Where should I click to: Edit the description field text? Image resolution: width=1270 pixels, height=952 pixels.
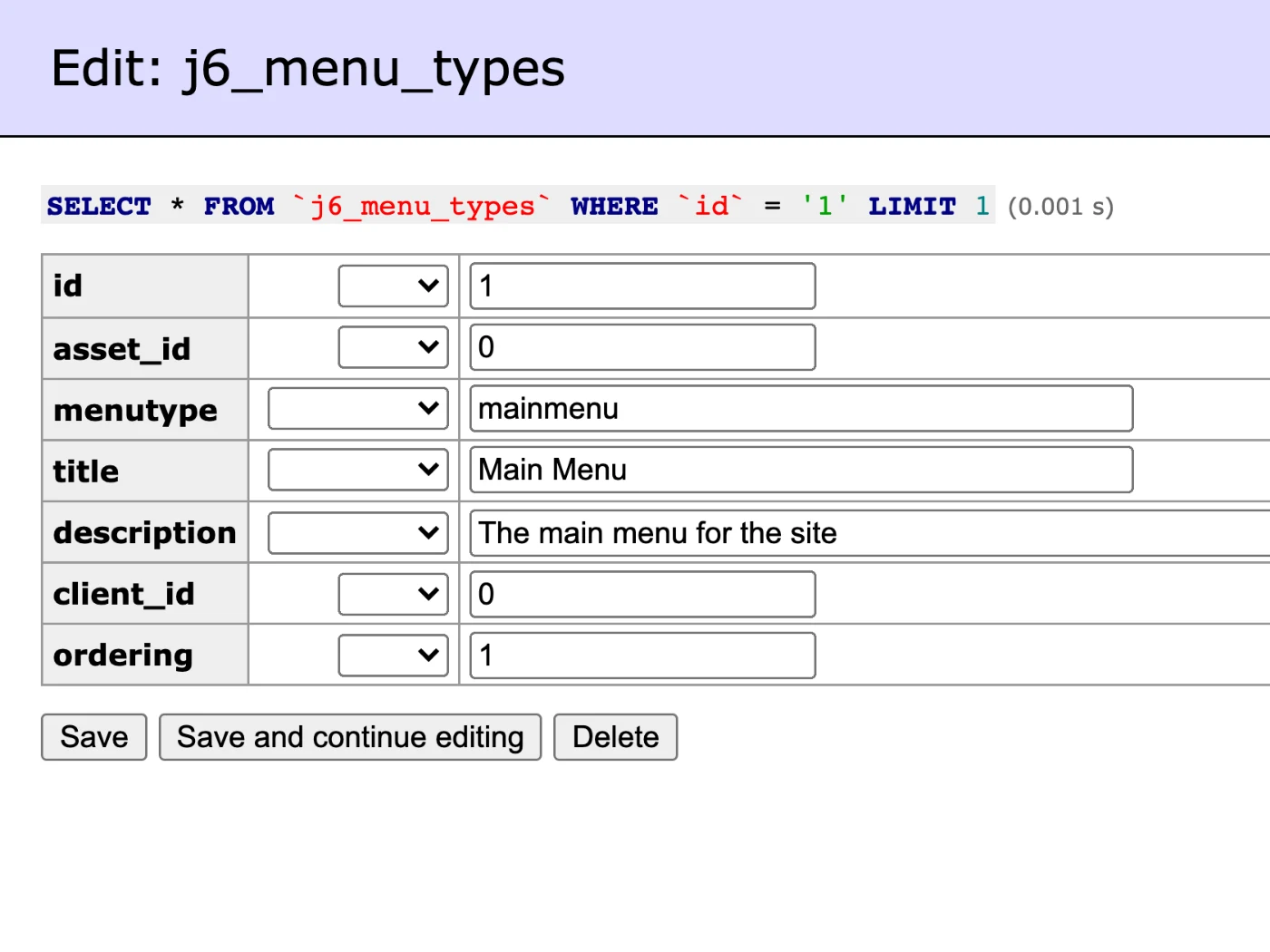pyautogui.click(x=870, y=533)
